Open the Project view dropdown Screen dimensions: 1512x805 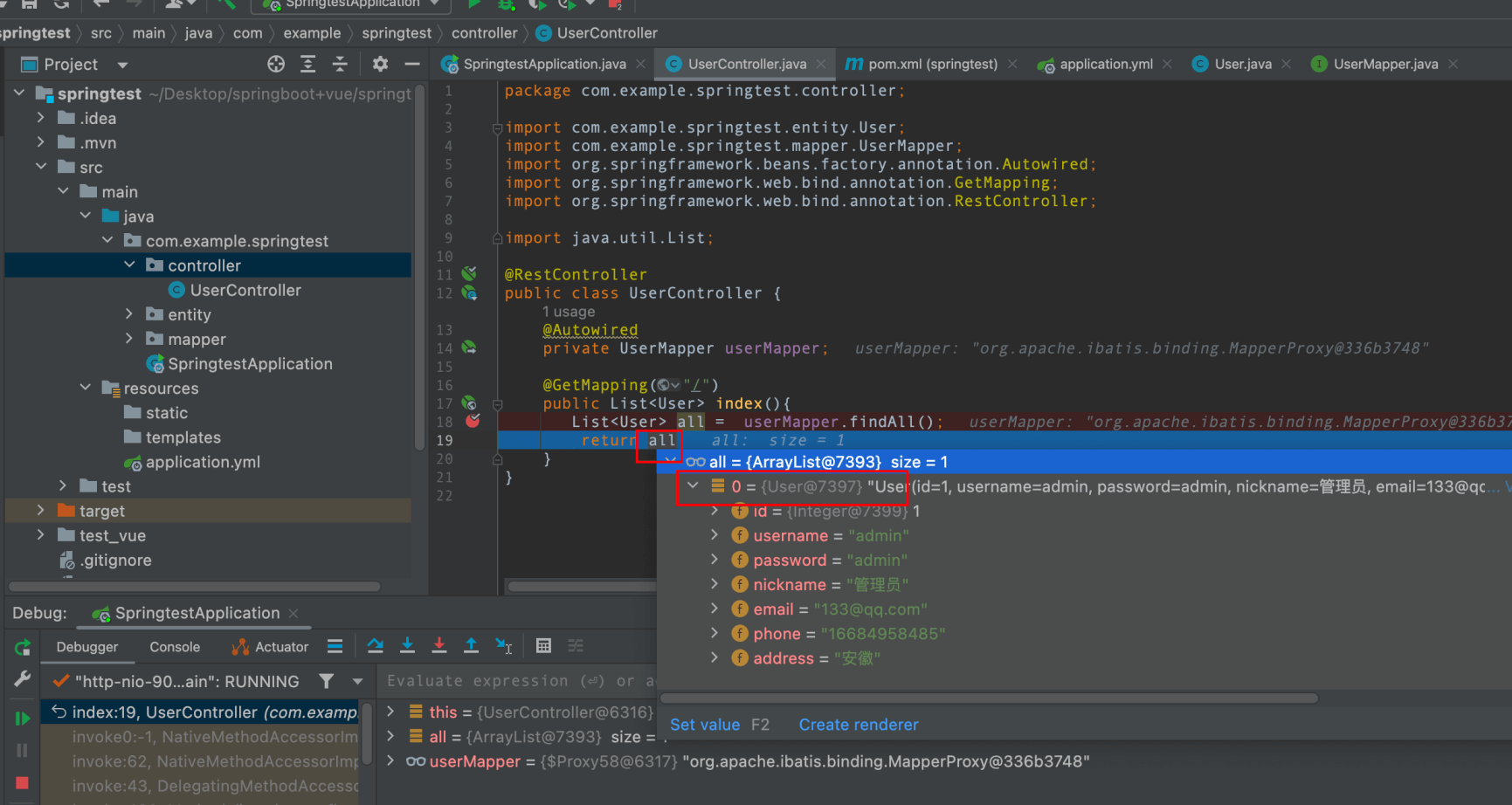tap(122, 65)
